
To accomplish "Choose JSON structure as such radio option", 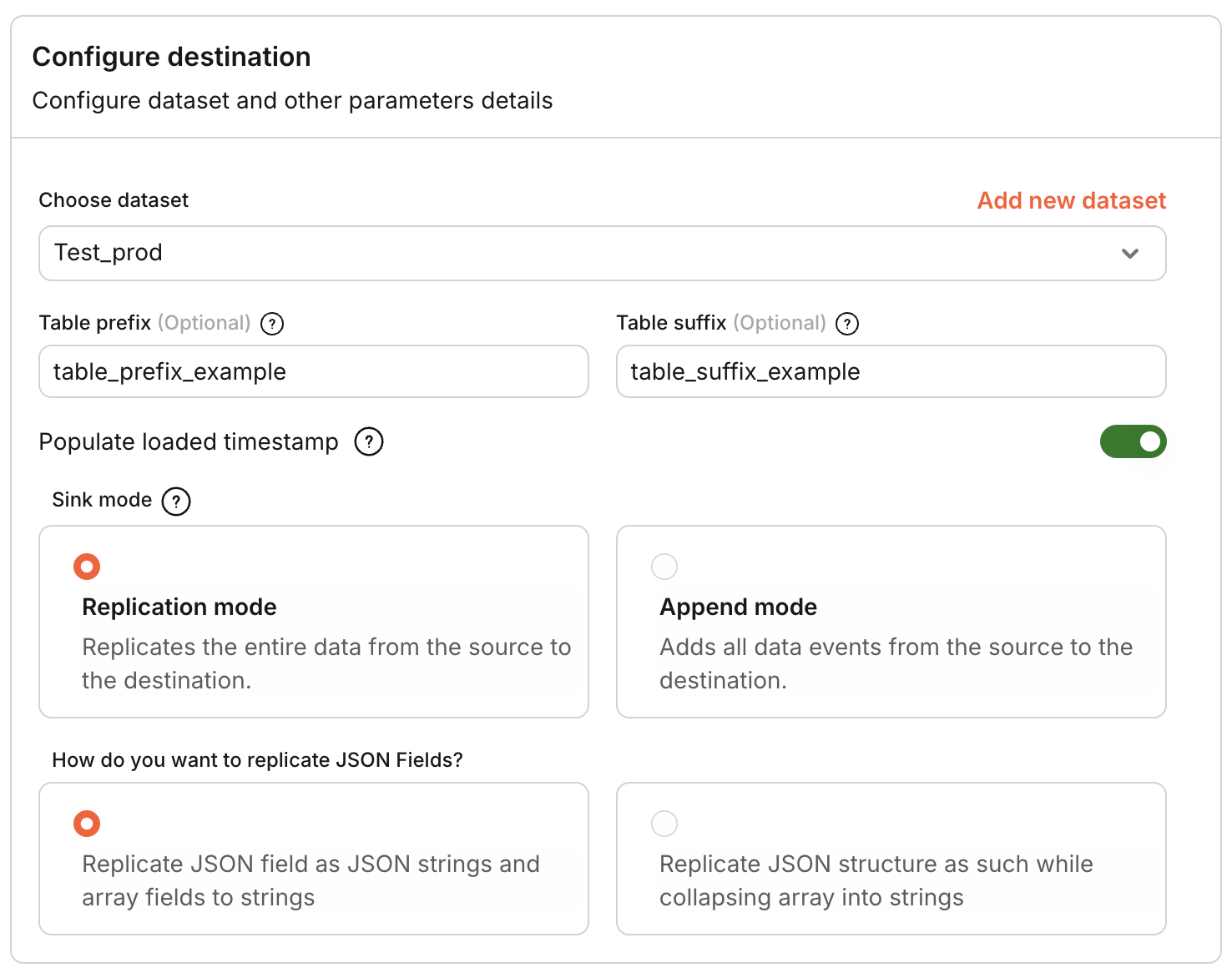I will [x=664, y=824].
